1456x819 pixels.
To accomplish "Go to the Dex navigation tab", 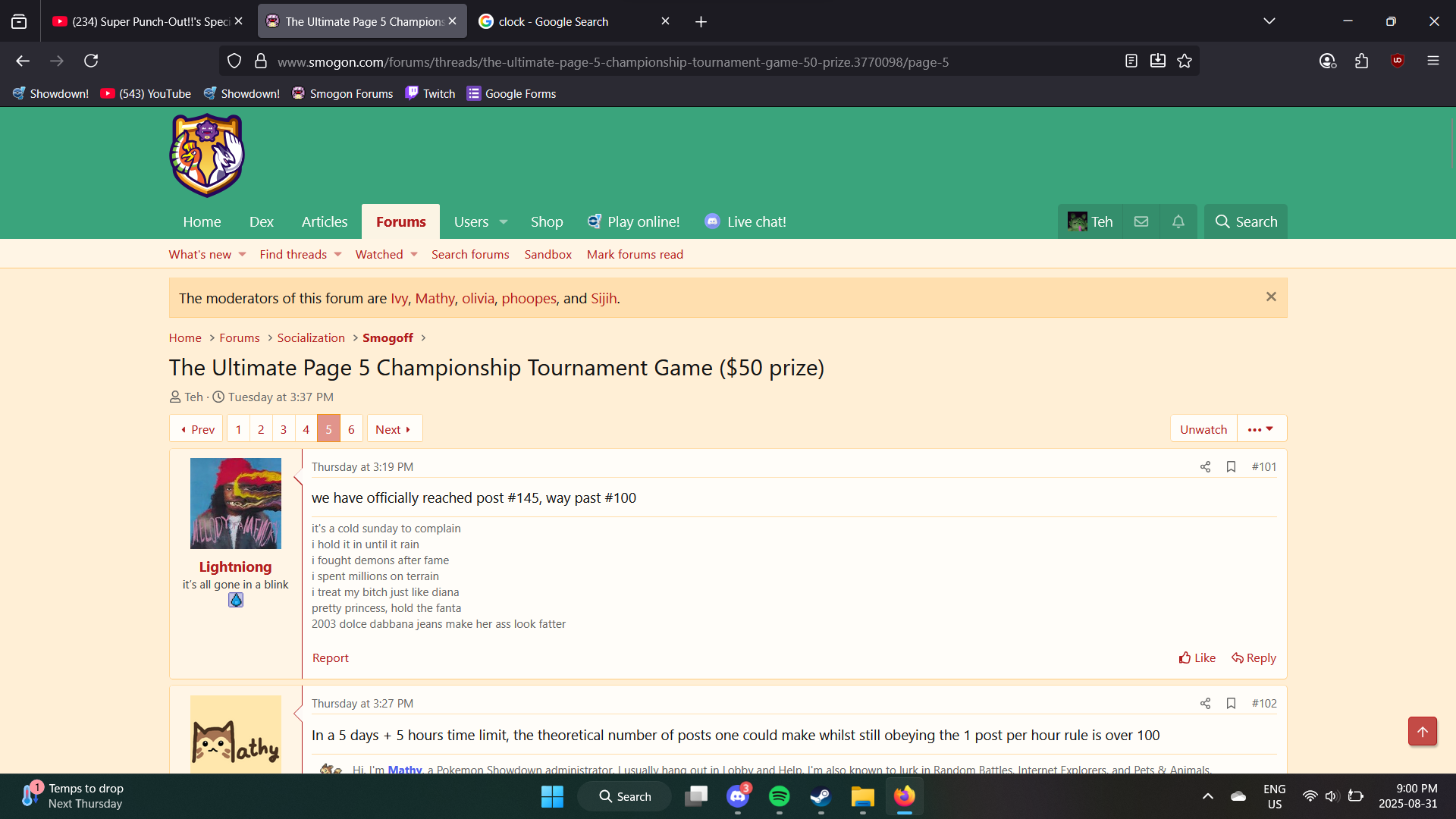I will (x=261, y=222).
